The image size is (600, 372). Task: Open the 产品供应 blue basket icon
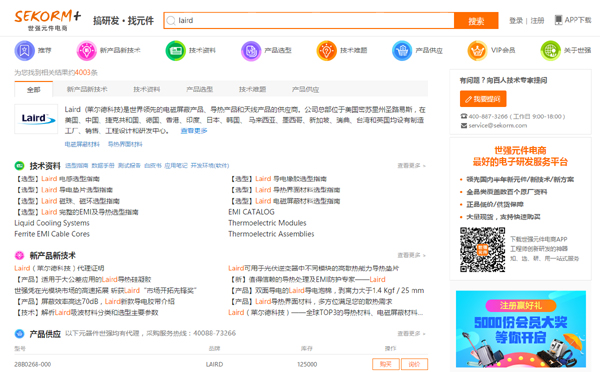(402, 51)
